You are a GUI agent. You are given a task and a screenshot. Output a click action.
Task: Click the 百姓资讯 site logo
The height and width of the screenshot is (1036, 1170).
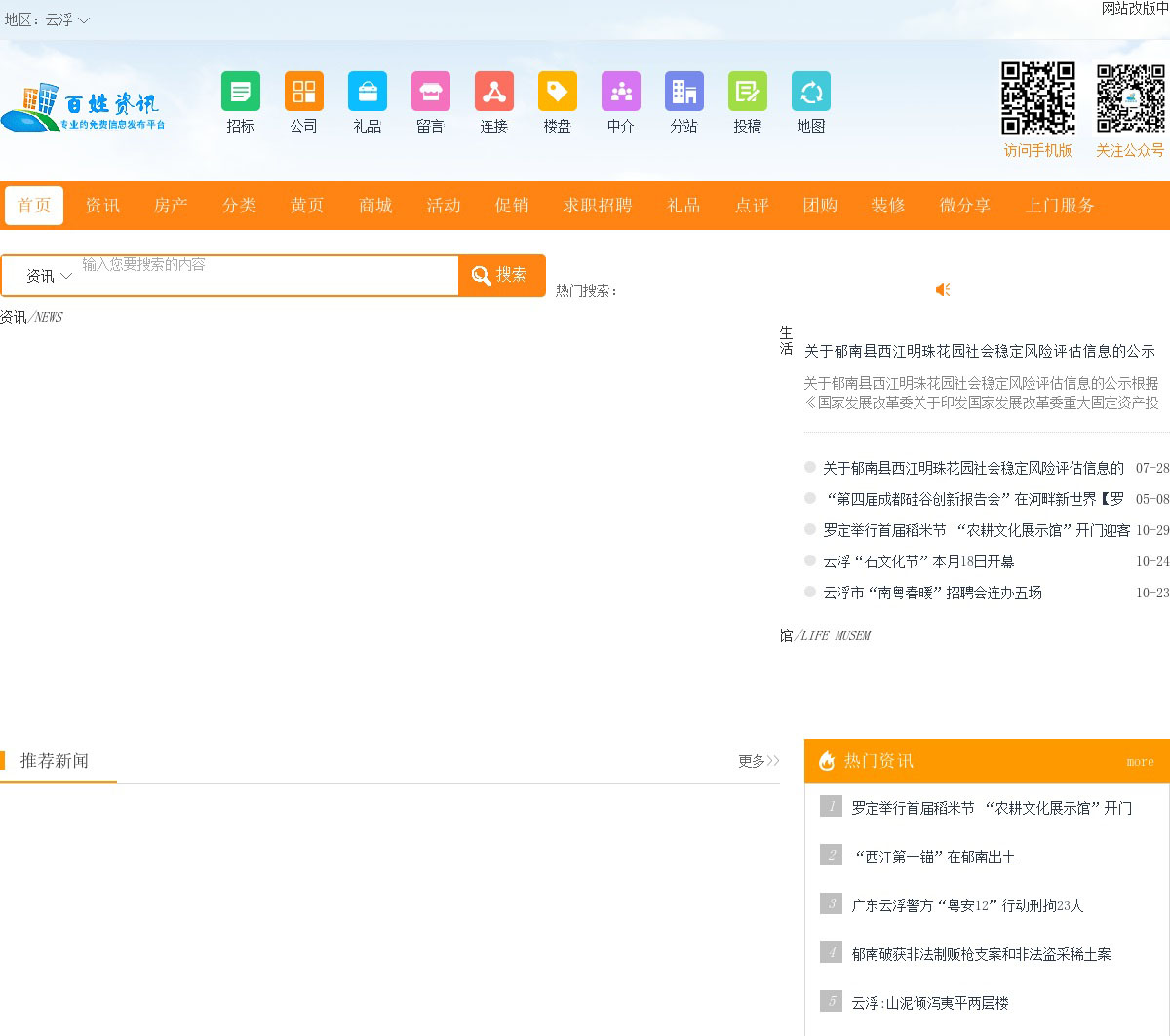click(83, 107)
